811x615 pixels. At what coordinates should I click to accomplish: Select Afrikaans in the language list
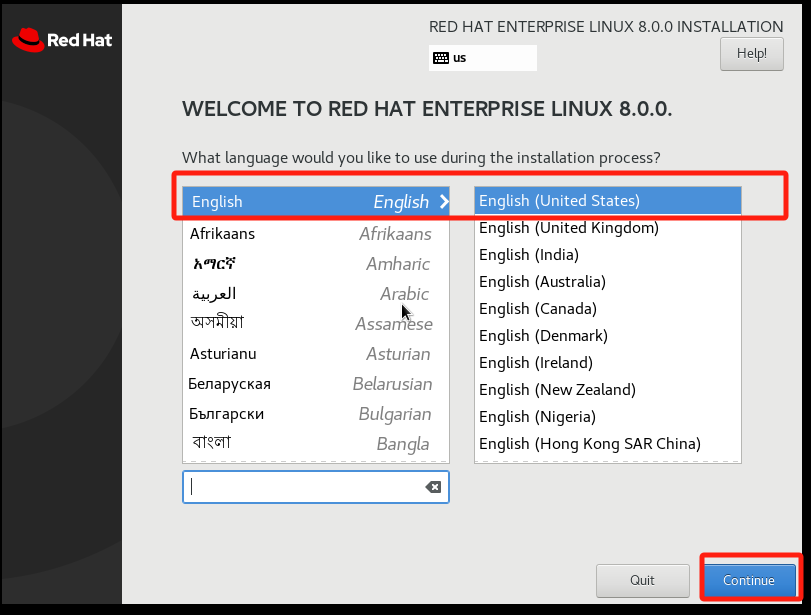pos(316,234)
